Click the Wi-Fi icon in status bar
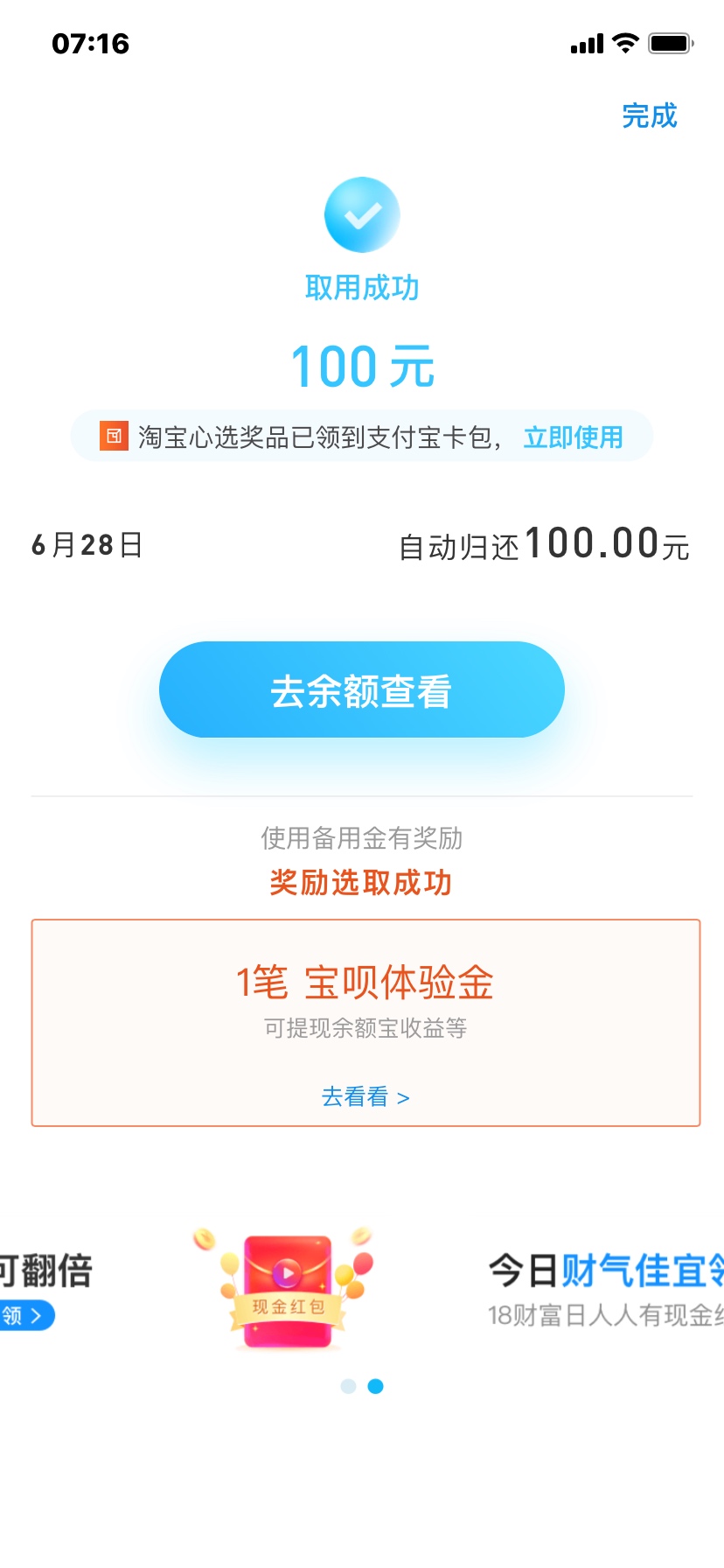 [625, 43]
